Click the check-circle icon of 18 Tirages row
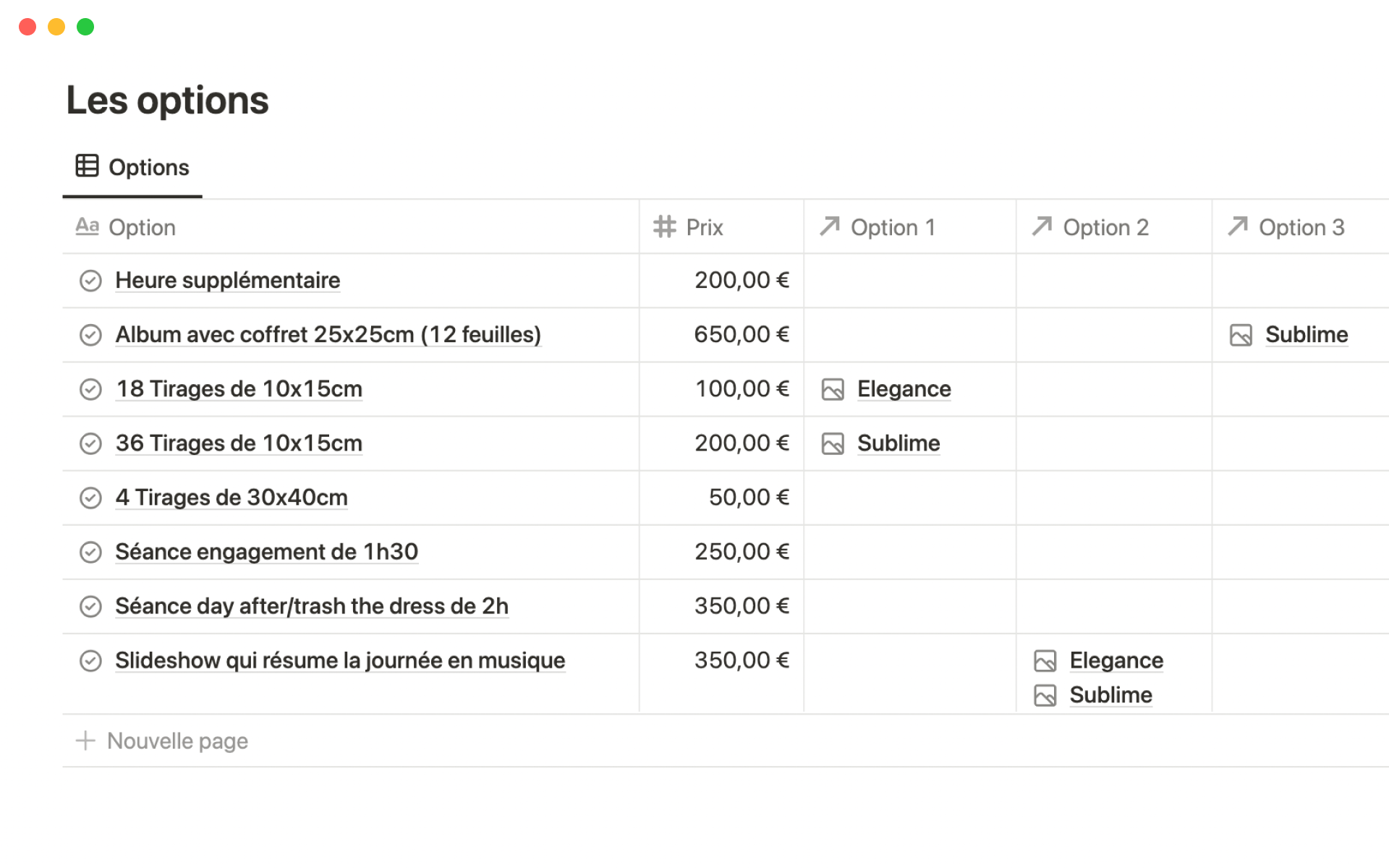 90,389
